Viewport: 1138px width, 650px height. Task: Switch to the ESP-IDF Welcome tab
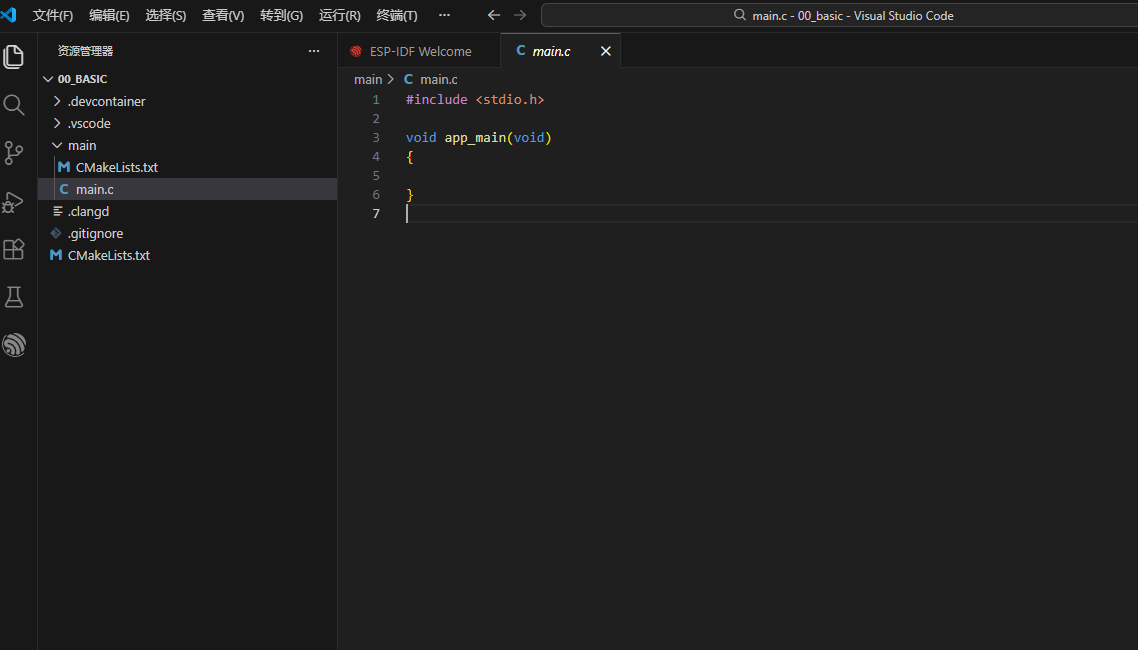tap(419, 52)
